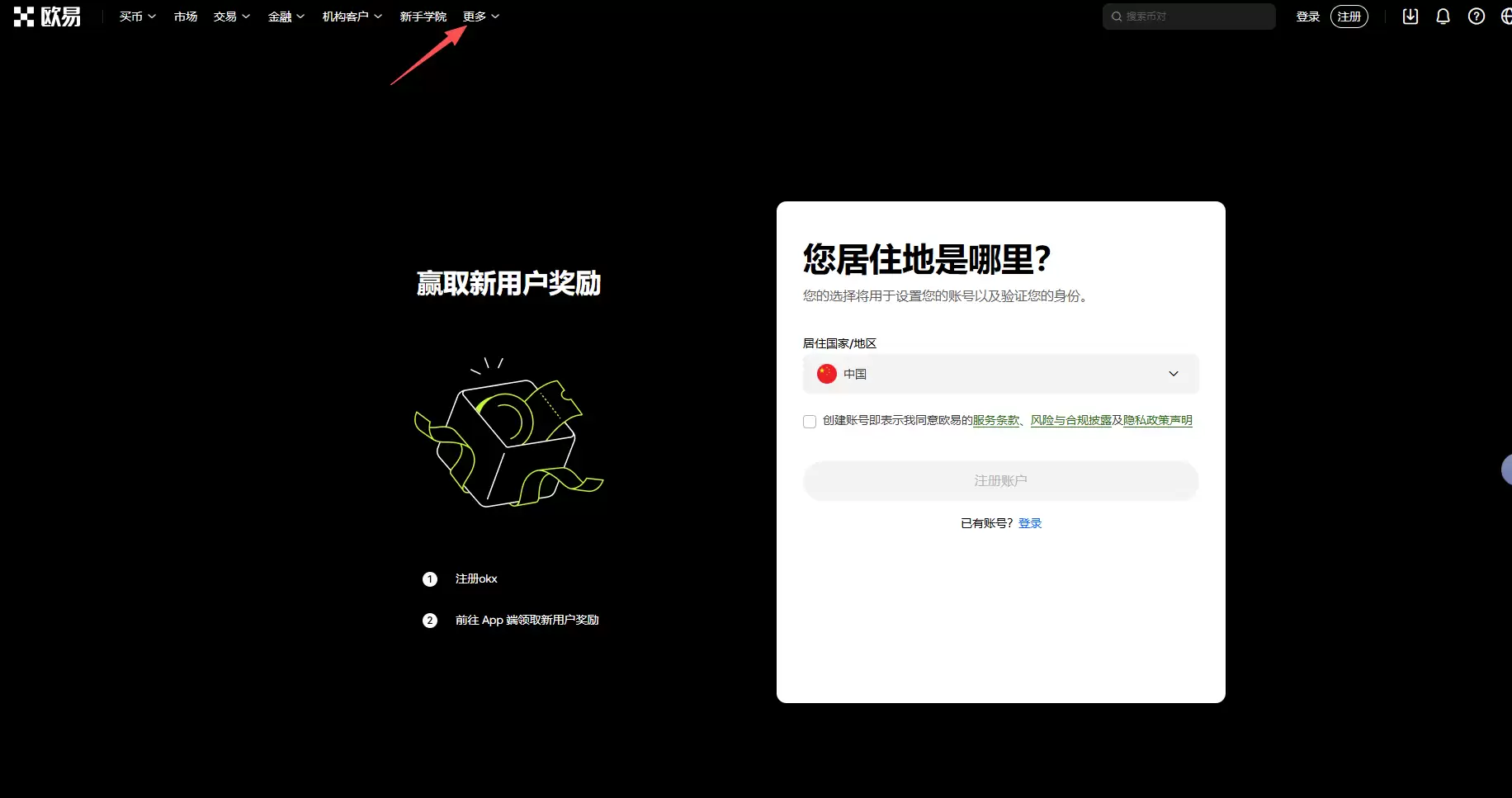Select 市场 in the navigation bar
This screenshot has height=798, width=1512.
185,16
